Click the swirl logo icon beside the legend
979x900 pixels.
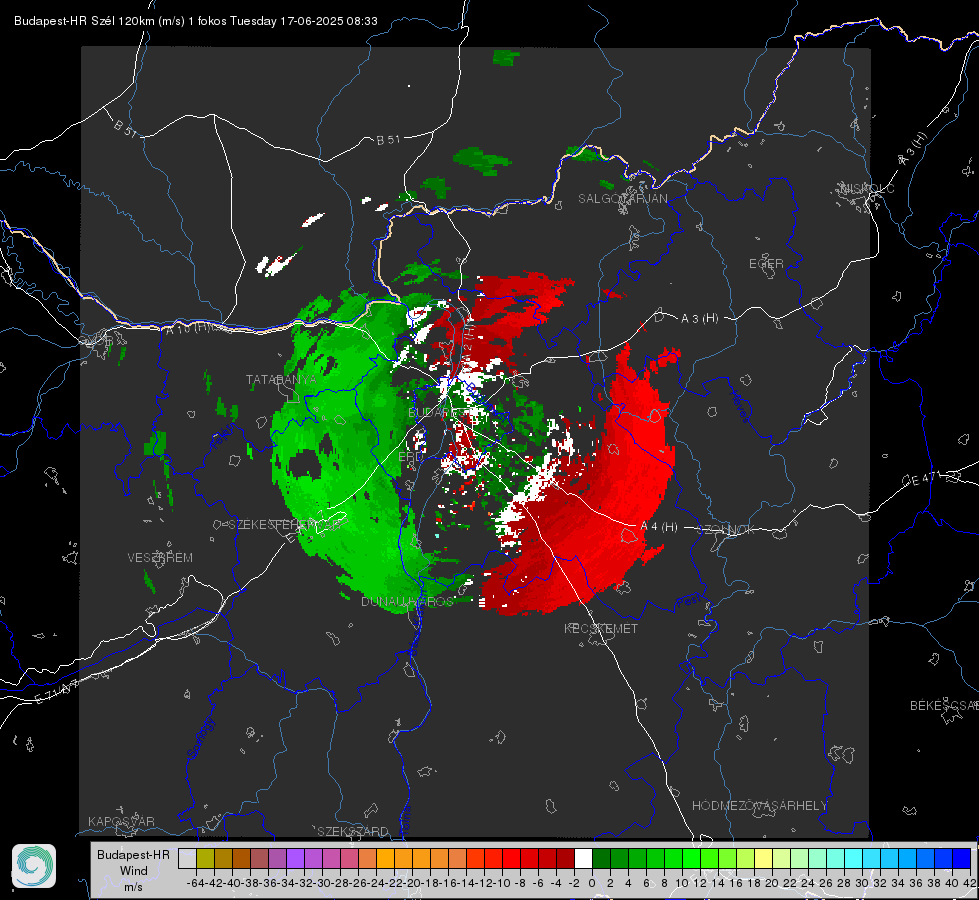[x=34, y=866]
